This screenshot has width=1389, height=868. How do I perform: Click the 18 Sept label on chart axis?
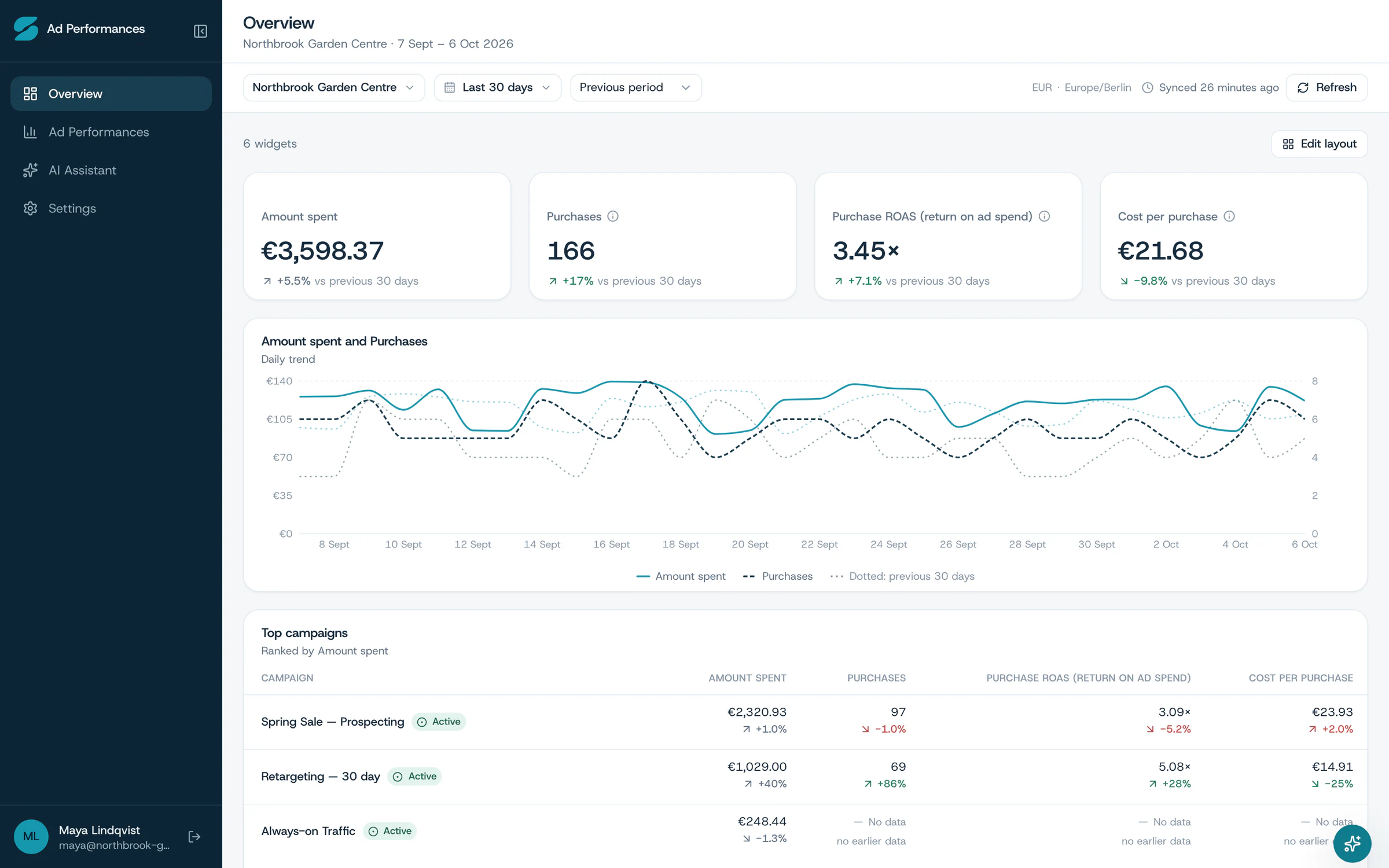[x=681, y=545]
